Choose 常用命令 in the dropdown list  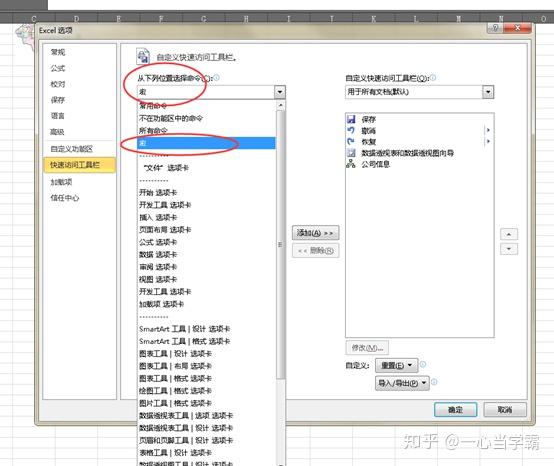[206, 106]
